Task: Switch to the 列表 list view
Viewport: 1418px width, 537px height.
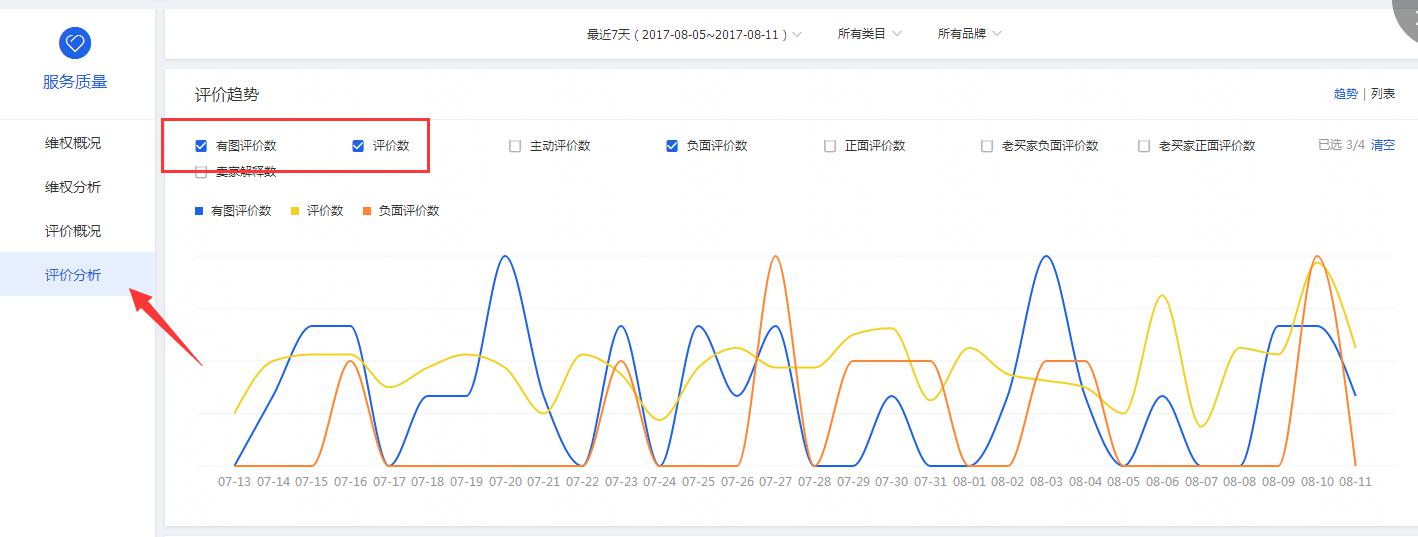Action: click(1383, 94)
